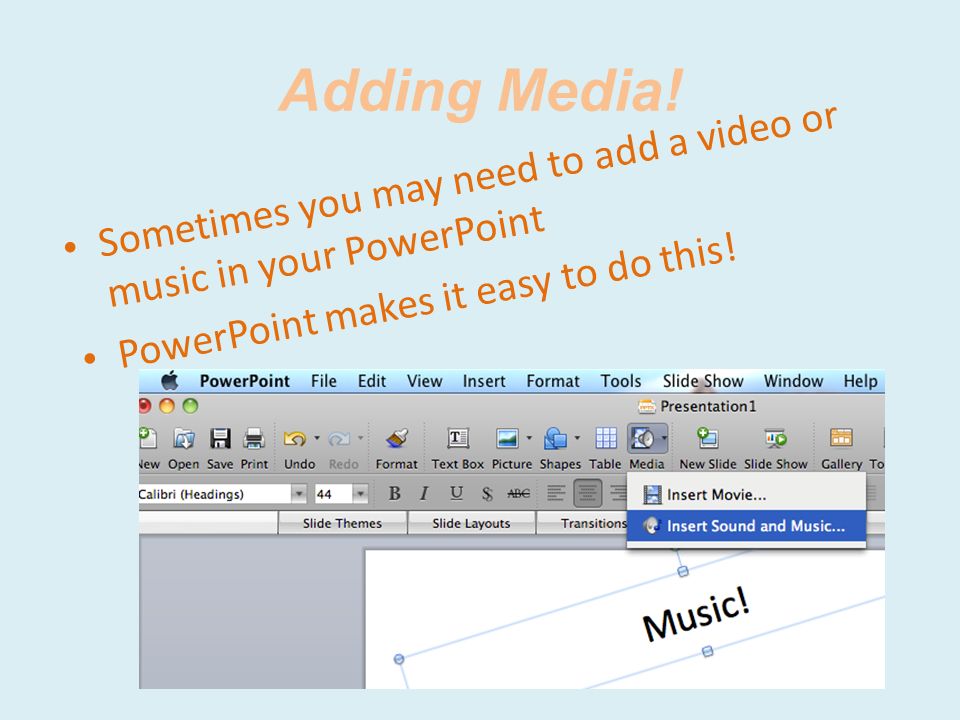
Task: Open the Undo history dropdown arrow
Action: 317,438
